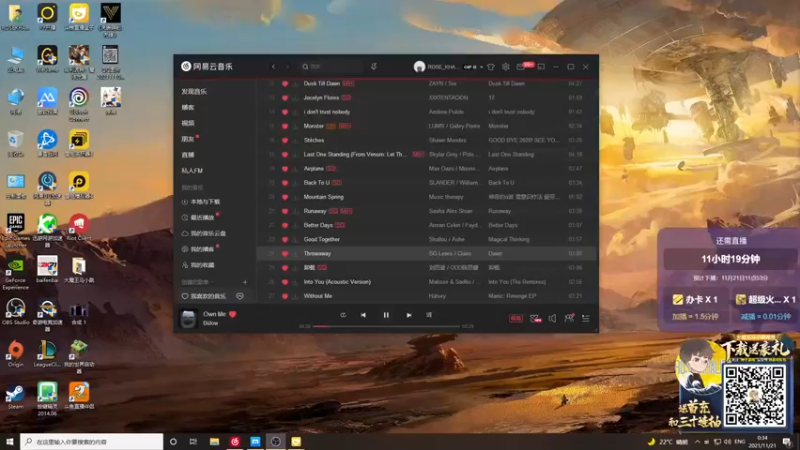Open the skin (shirt) theme icon
This screenshot has height=450, width=800.
click(491, 67)
